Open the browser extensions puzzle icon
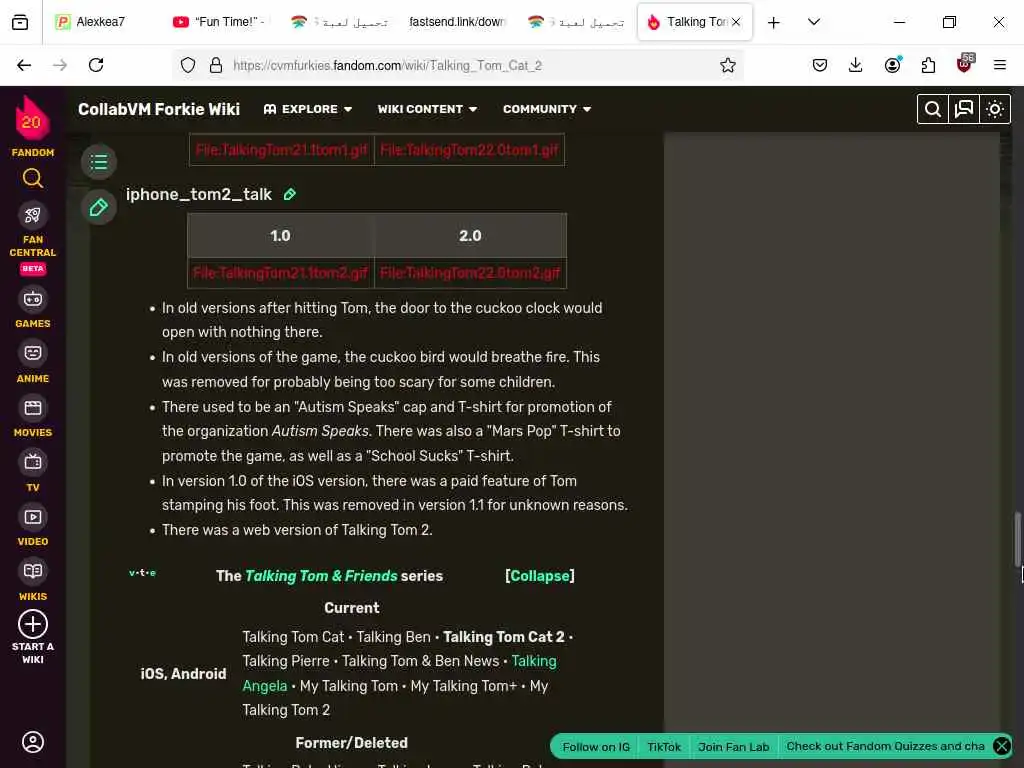The width and height of the screenshot is (1024, 768). [928, 65]
